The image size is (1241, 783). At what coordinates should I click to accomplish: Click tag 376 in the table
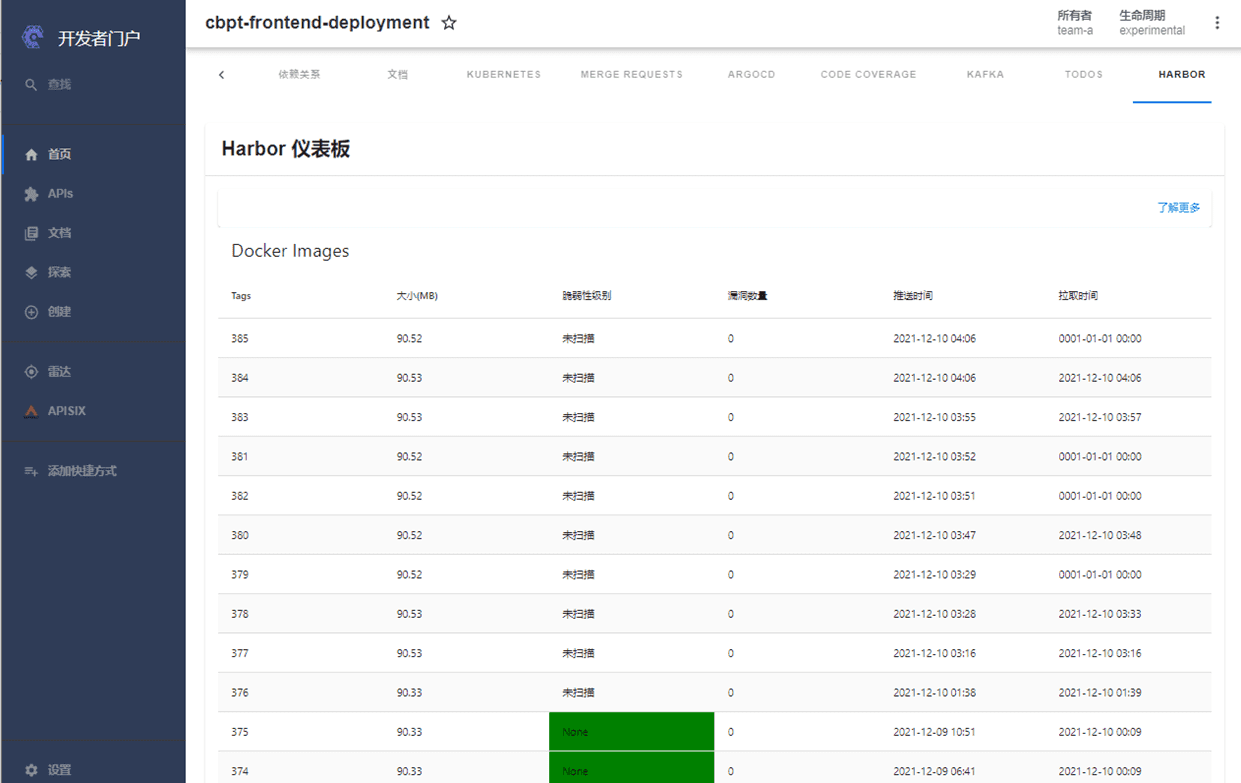pyautogui.click(x=240, y=693)
